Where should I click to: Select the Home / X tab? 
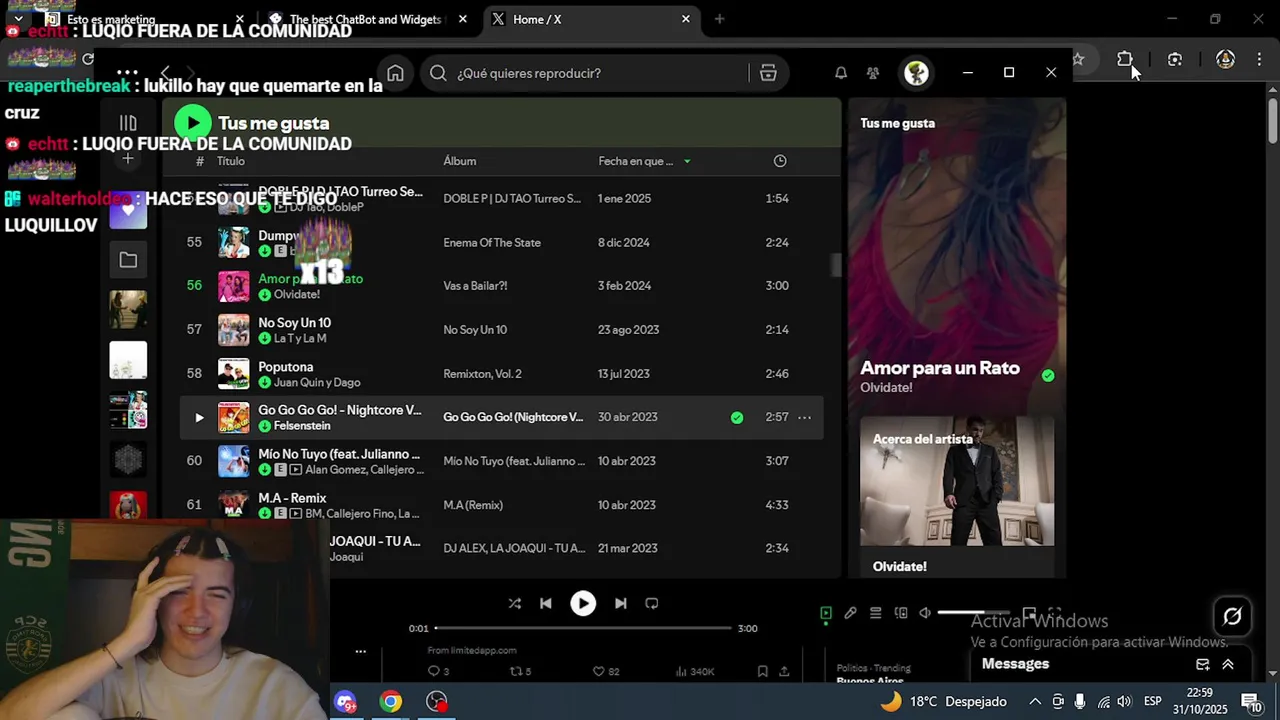point(590,19)
